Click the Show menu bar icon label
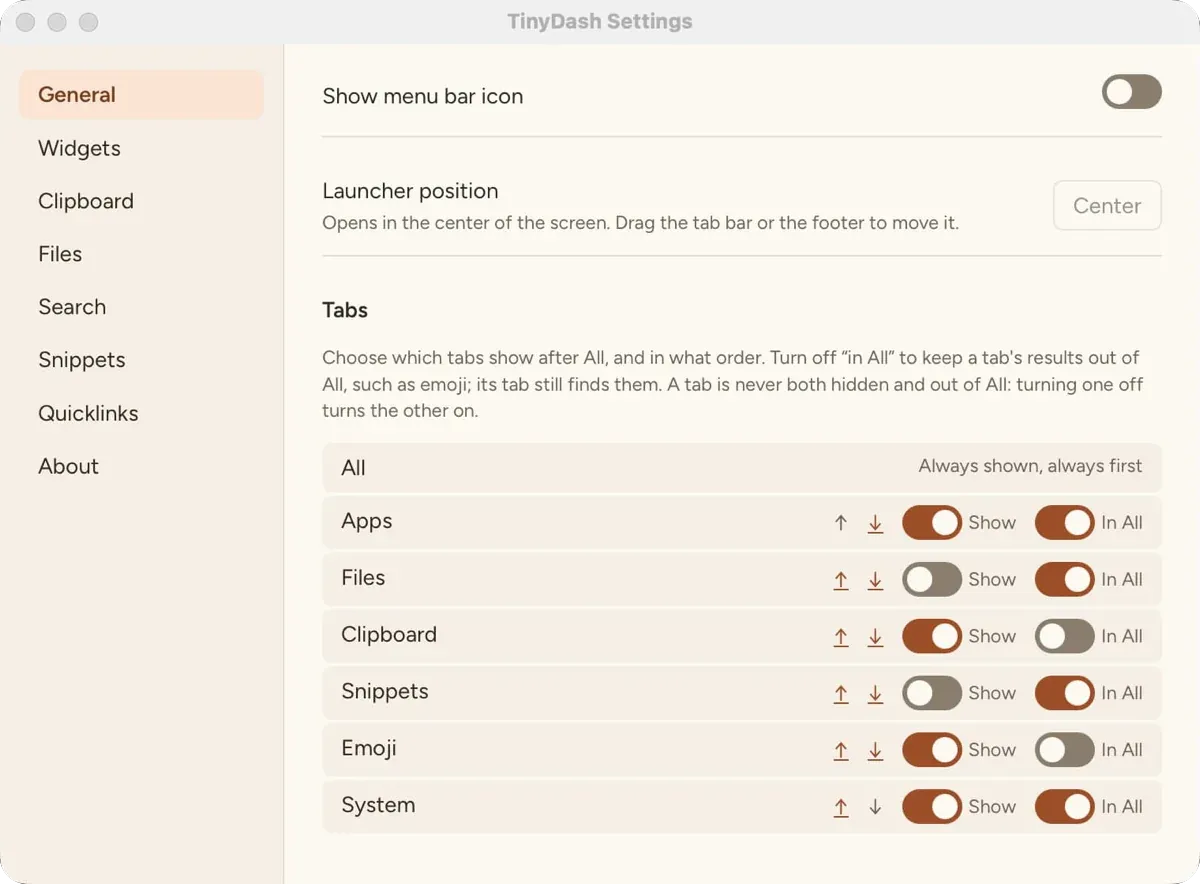 click(422, 96)
